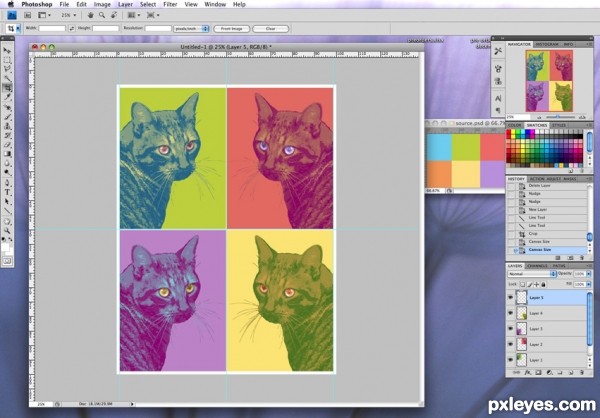Select the Crop tool in the toolbox
600x418 pixels.
(7, 88)
